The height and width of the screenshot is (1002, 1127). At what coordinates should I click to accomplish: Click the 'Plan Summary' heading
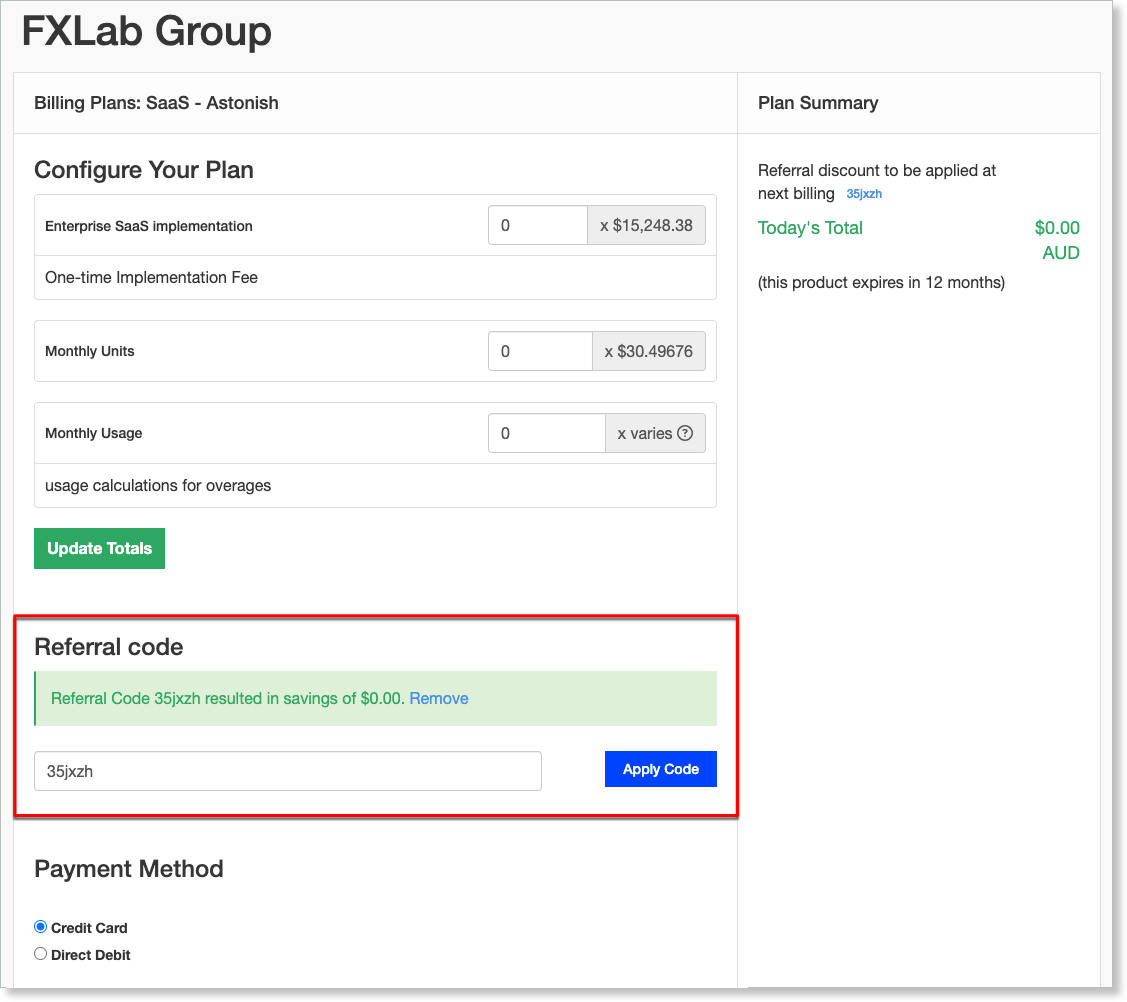point(818,103)
